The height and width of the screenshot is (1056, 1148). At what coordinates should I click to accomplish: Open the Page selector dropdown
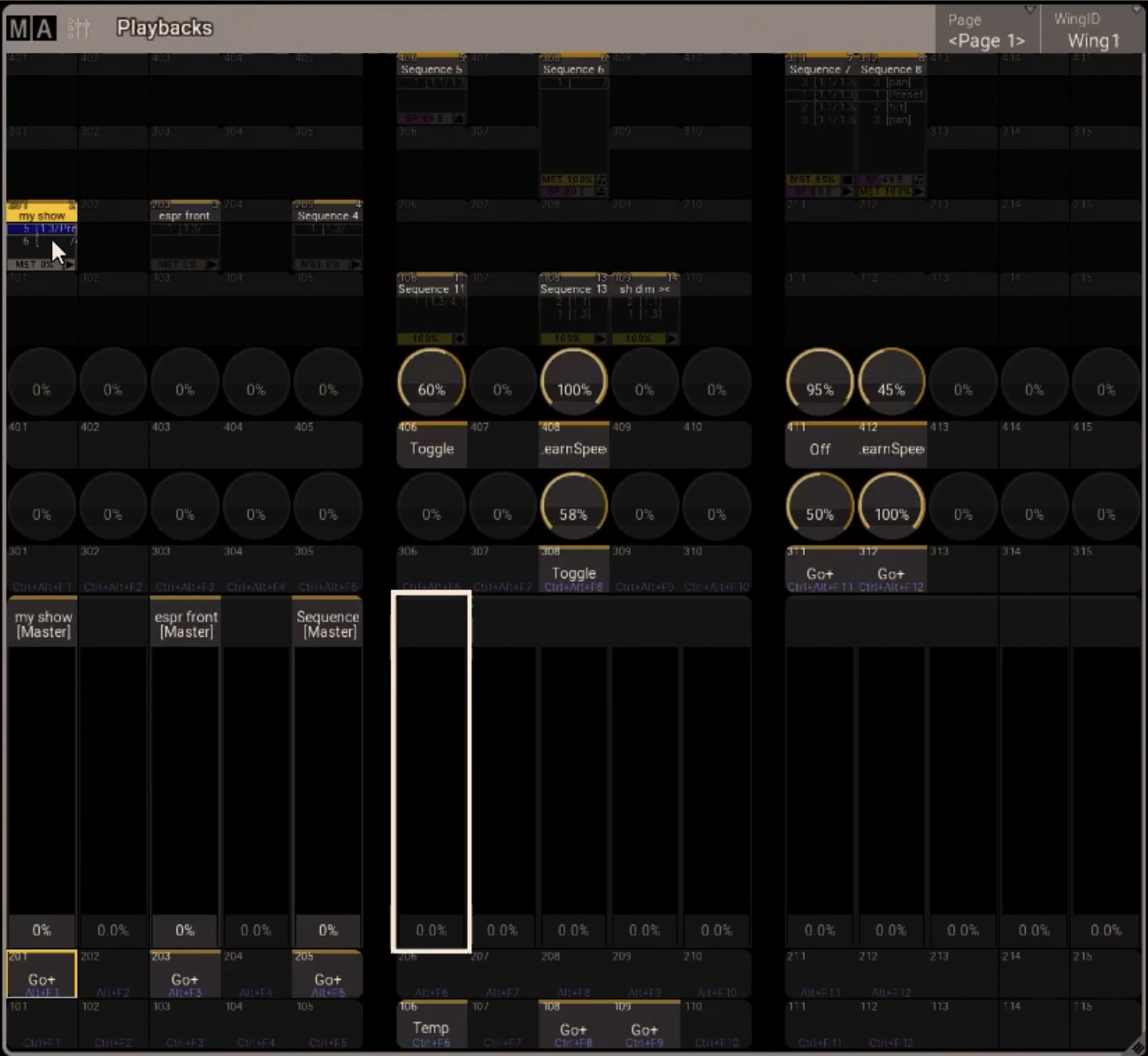(x=987, y=30)
